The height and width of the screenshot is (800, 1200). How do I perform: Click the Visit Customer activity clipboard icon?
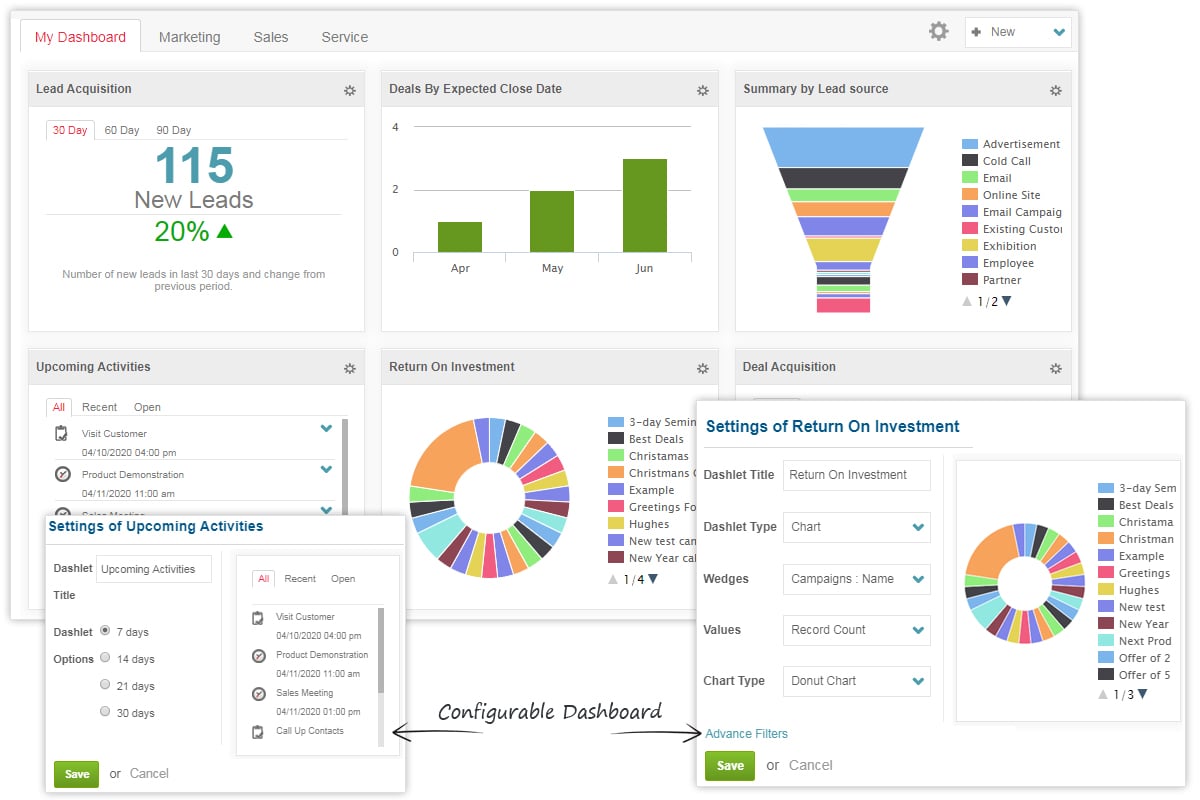pyautogui.click(x=62, y=433)
